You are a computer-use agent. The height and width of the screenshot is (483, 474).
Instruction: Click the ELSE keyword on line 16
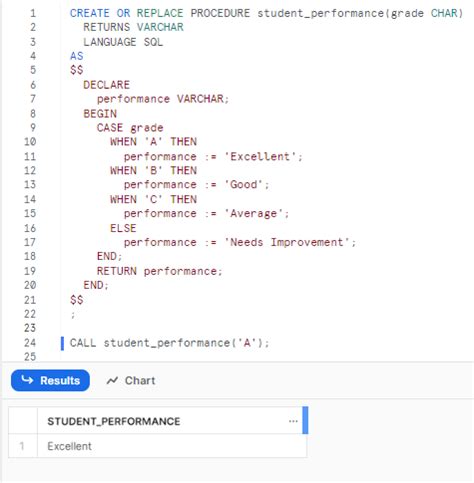(x=123, y=228)
